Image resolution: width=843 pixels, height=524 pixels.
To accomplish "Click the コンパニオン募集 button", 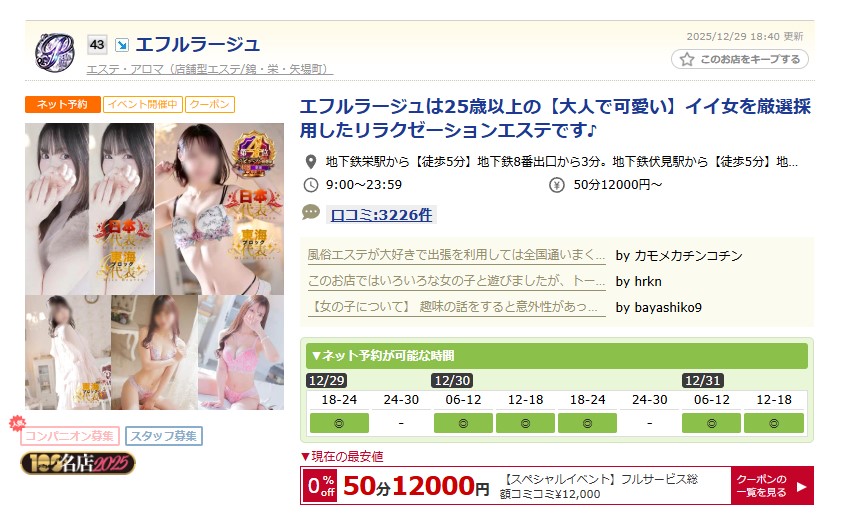I will [70, 436].
